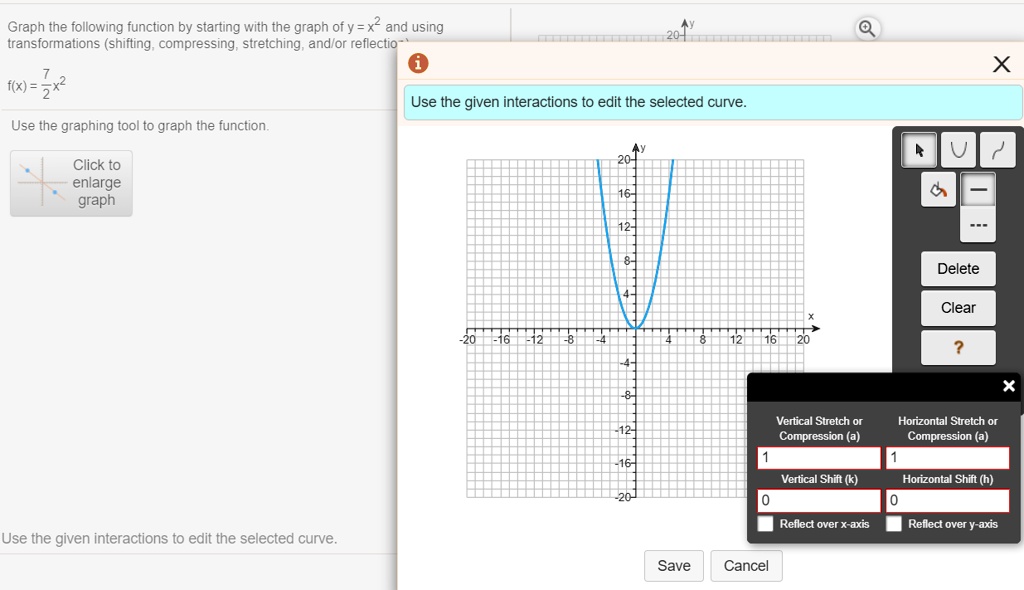Image resolution: width=1024 pixels, height=590 pixels.
Task: Save the graph
Action: click(x=673, y=566)
